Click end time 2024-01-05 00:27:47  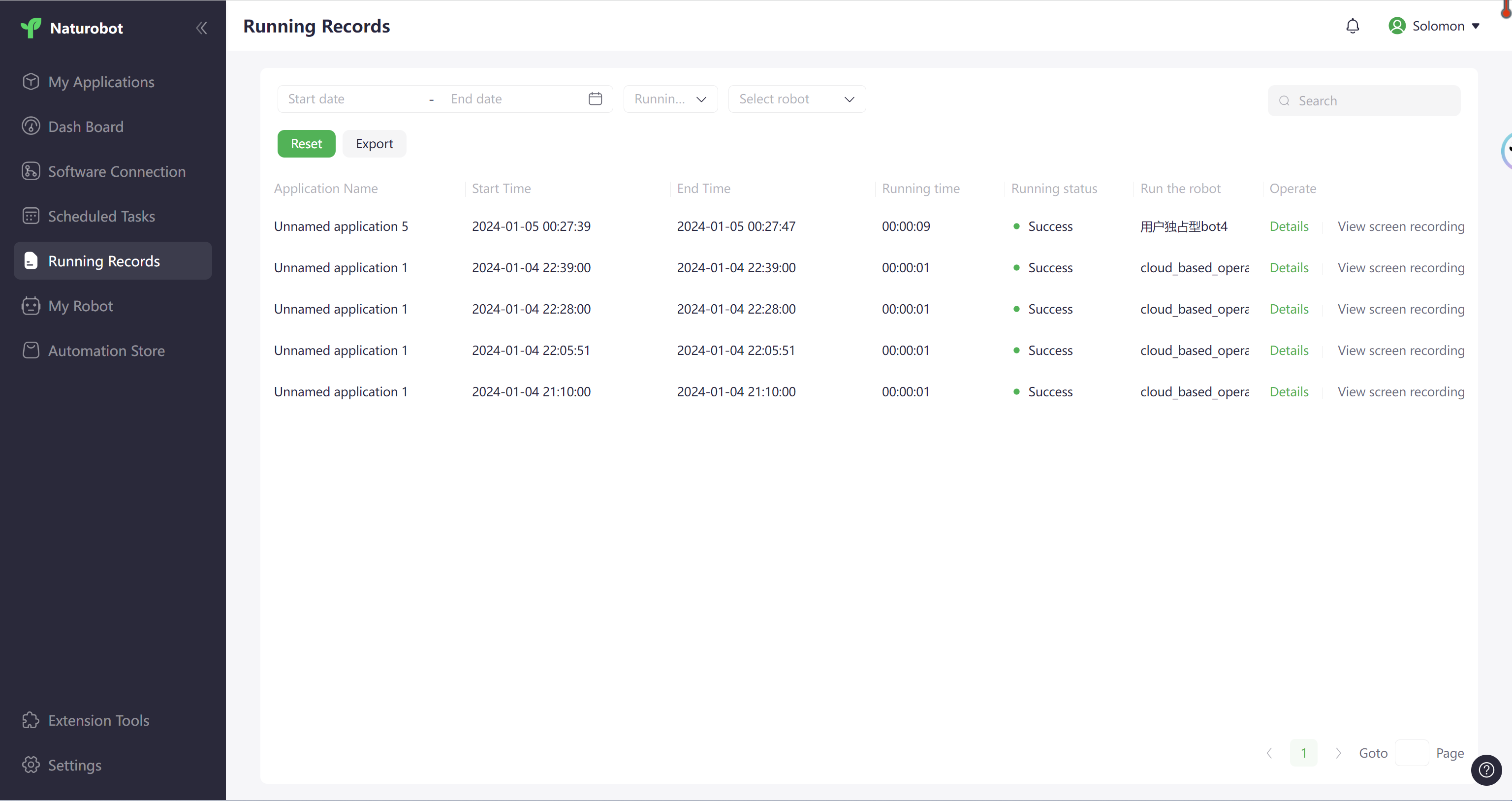[x=736, y=226]
